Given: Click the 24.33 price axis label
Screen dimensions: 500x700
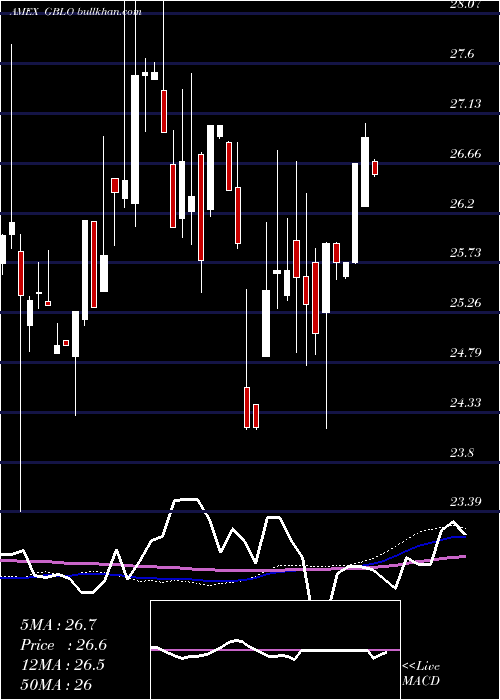Looking at the screenshot, I should [x=466, y=403].
